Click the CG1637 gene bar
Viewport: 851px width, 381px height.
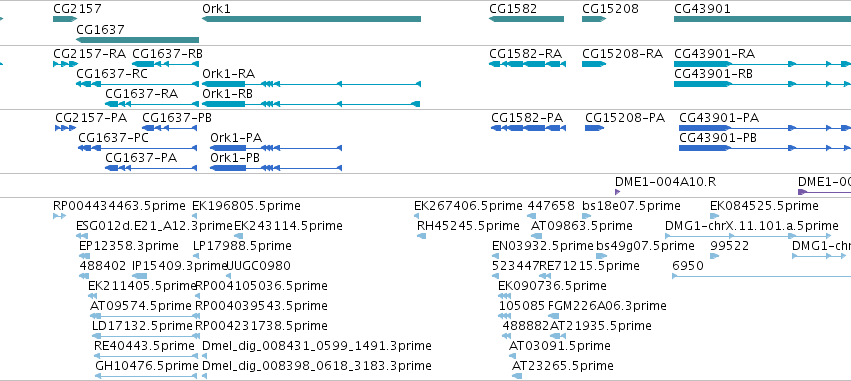[x=137, y=40]
